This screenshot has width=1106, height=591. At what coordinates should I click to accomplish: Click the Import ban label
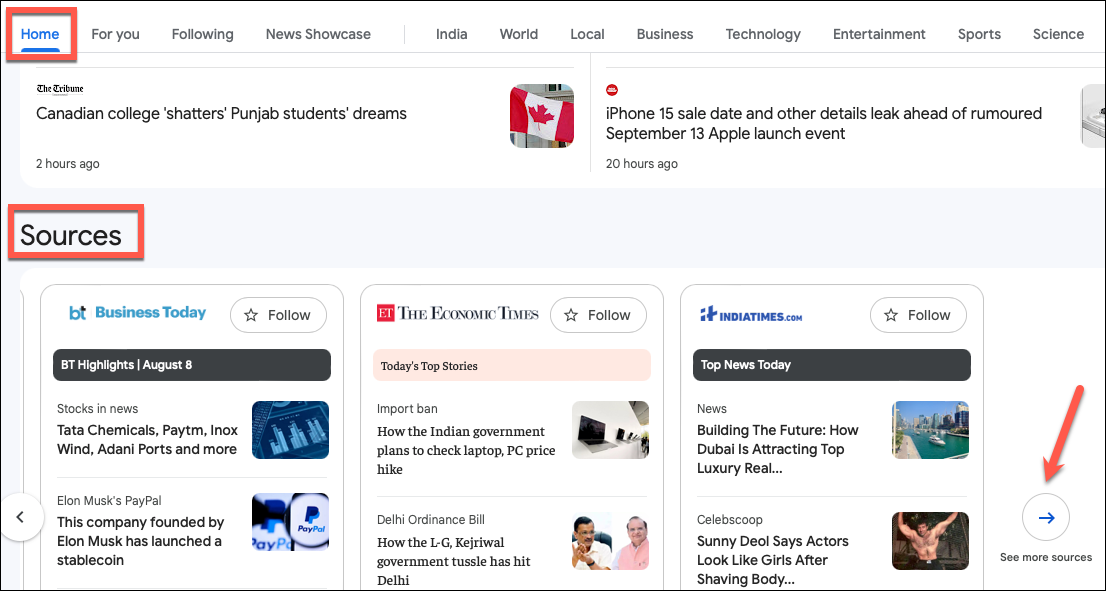[x=407, y=408]
